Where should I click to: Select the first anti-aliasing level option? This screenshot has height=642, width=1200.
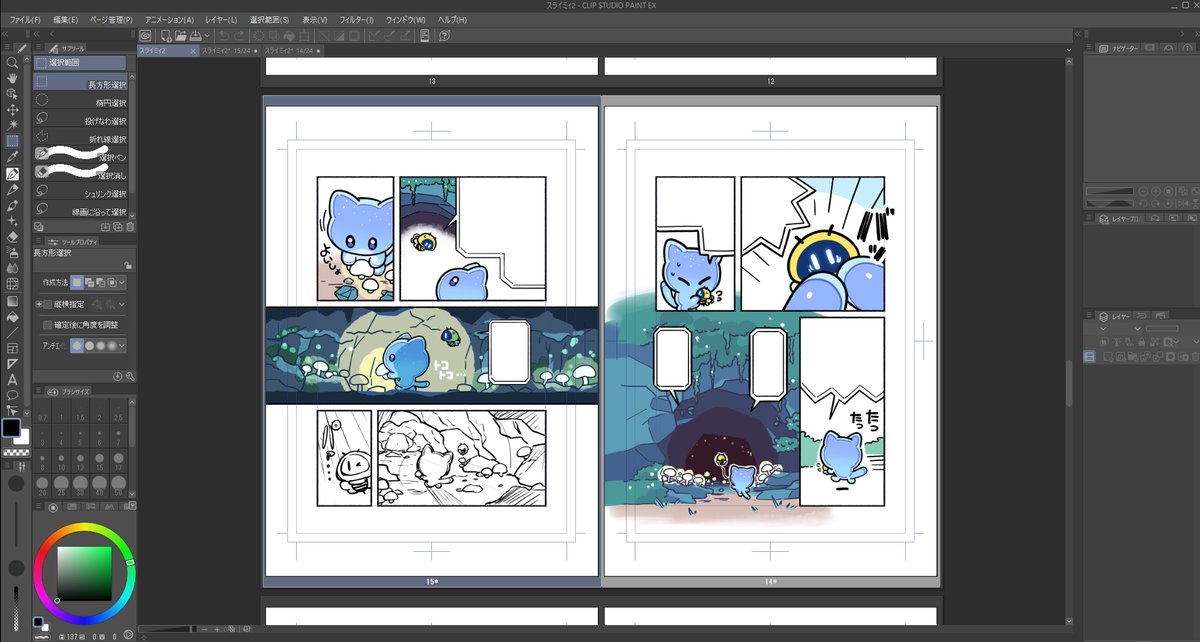(x=78, y=346)
